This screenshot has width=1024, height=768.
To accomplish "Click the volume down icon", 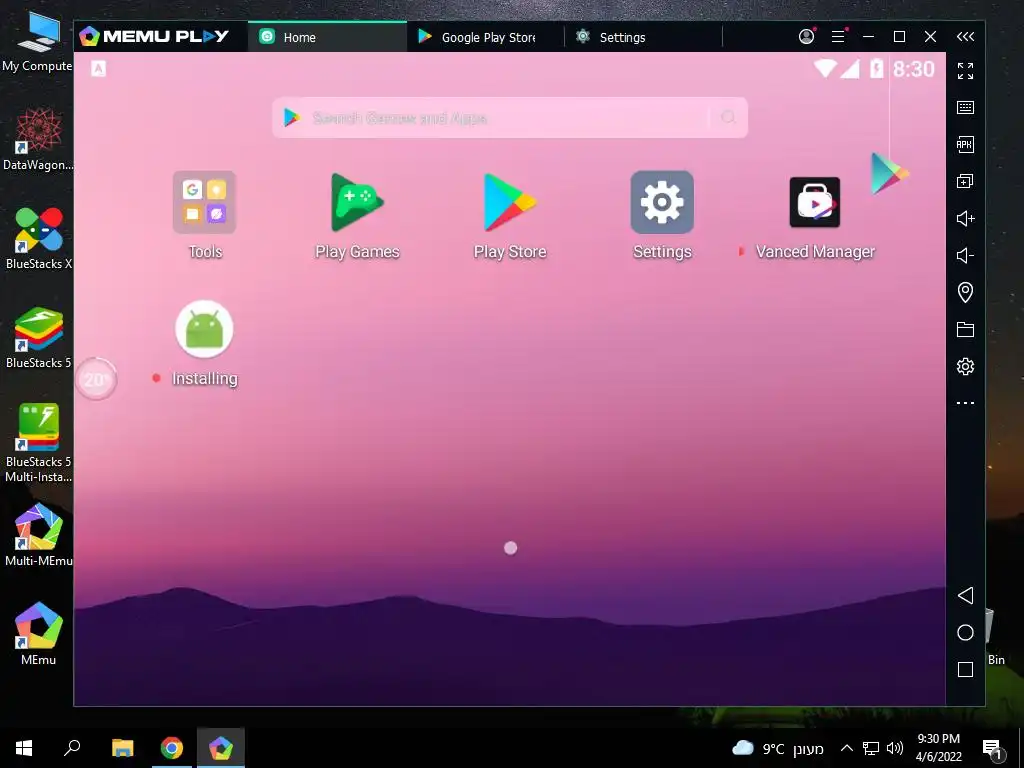I will tap(965, 255).
